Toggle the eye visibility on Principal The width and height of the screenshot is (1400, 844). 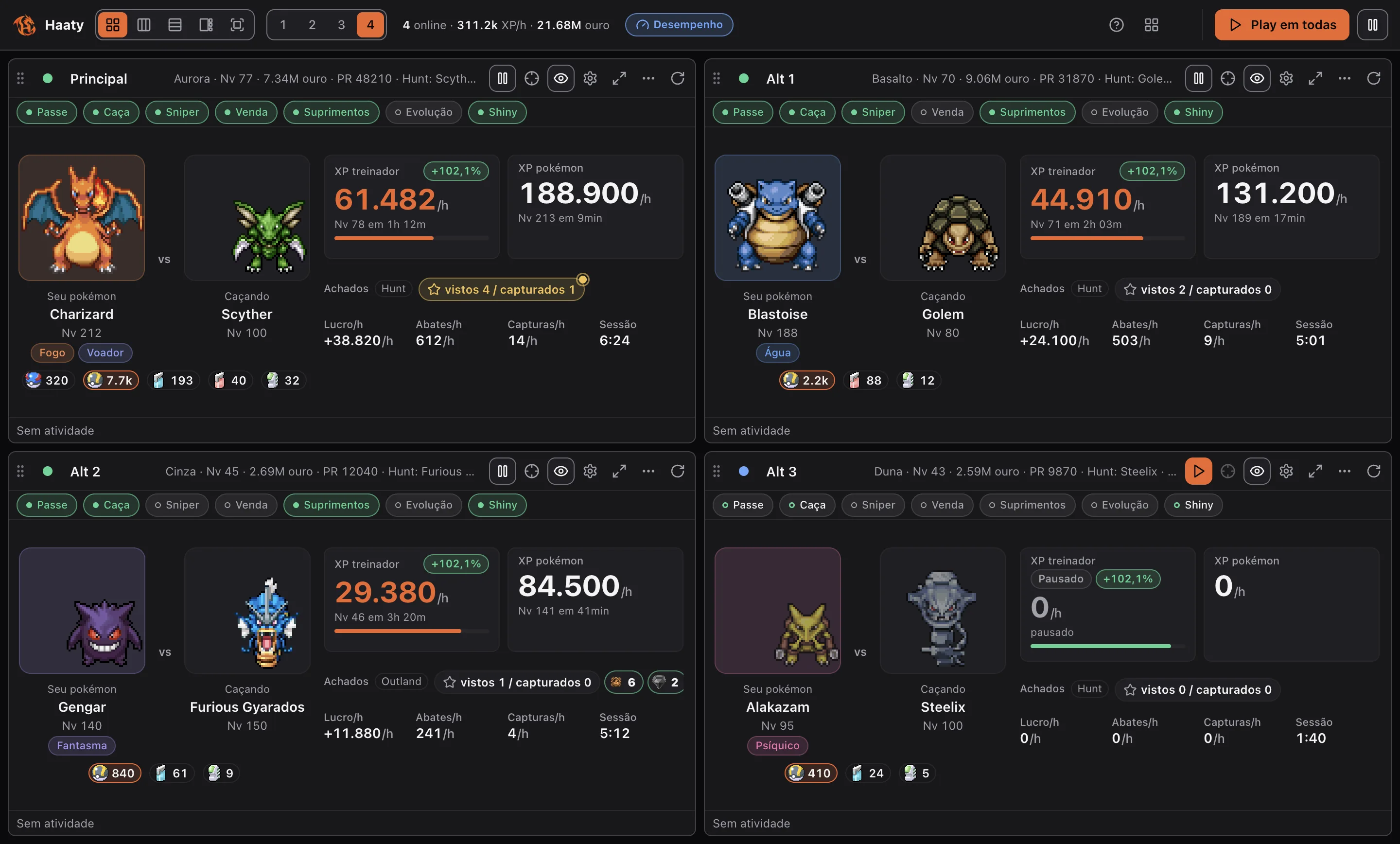(561, 78)
